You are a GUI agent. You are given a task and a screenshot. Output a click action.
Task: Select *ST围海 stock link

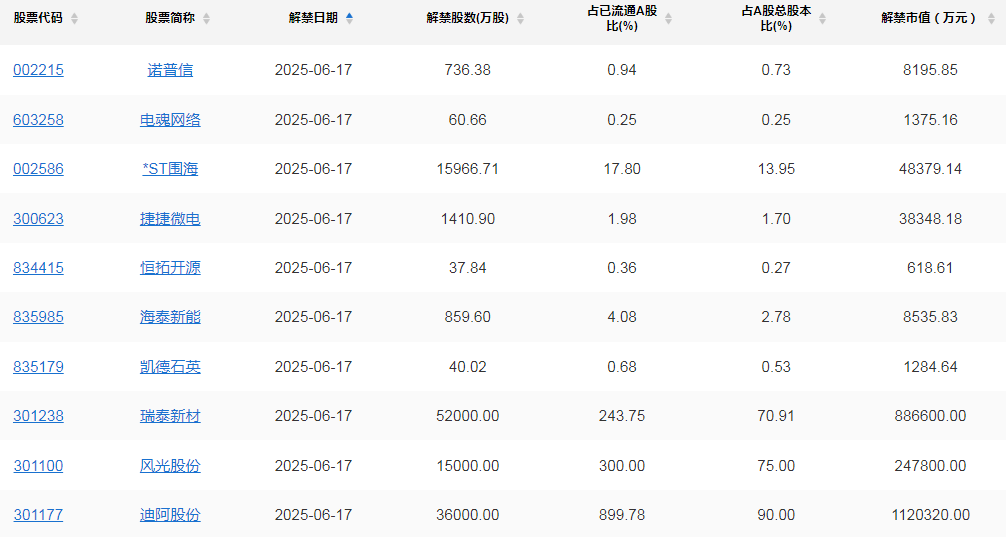170,169
